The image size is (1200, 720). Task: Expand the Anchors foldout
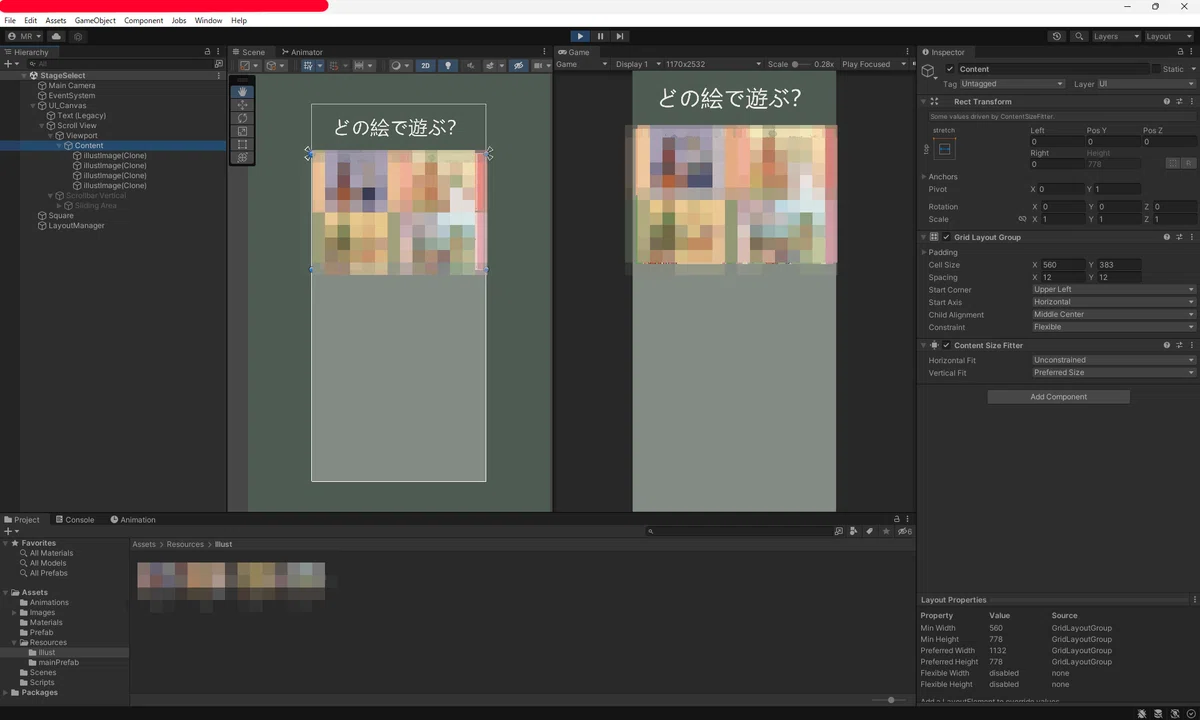(924, 177)
